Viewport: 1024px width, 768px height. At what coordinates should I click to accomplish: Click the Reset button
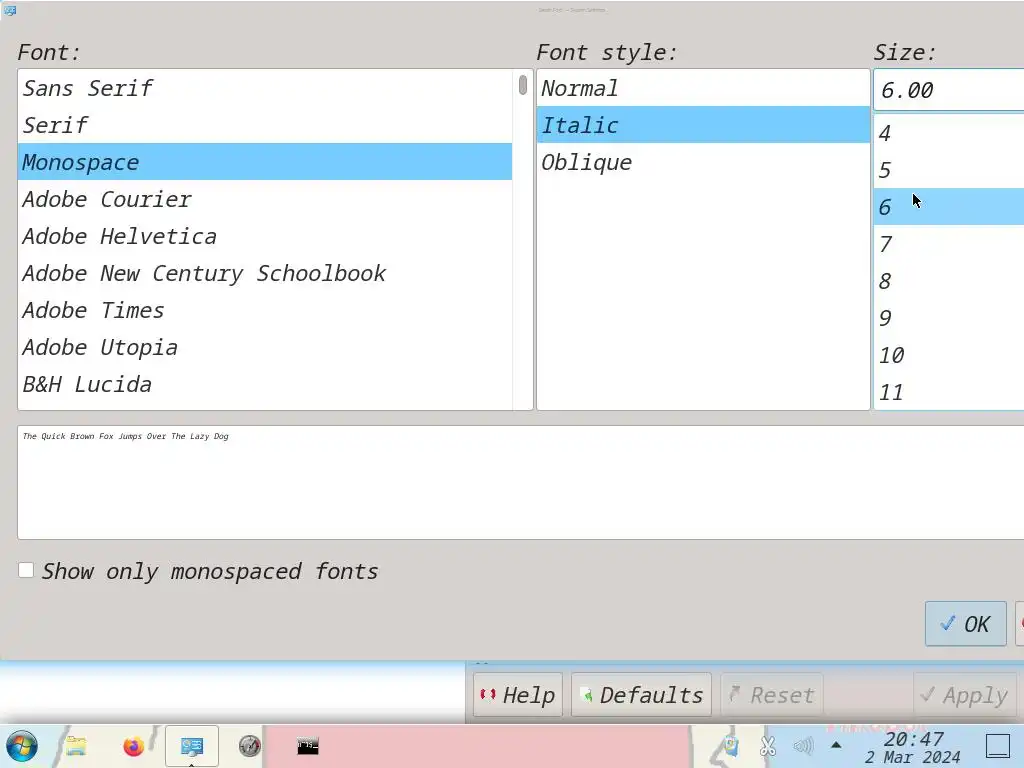point(772,695)
